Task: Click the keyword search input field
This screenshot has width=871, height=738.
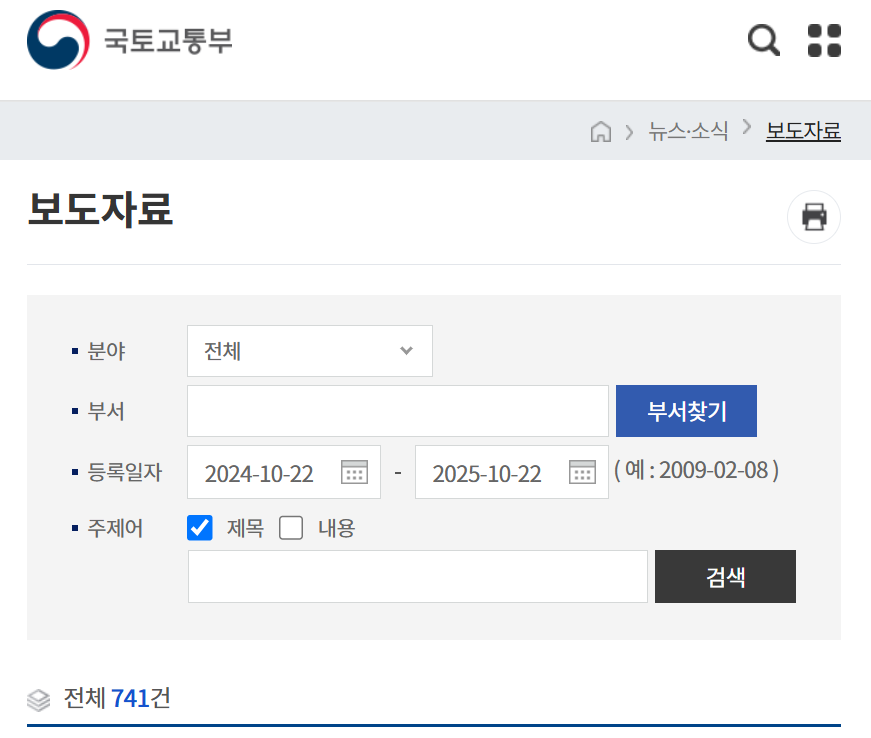Action: click(x=417, y=576)
